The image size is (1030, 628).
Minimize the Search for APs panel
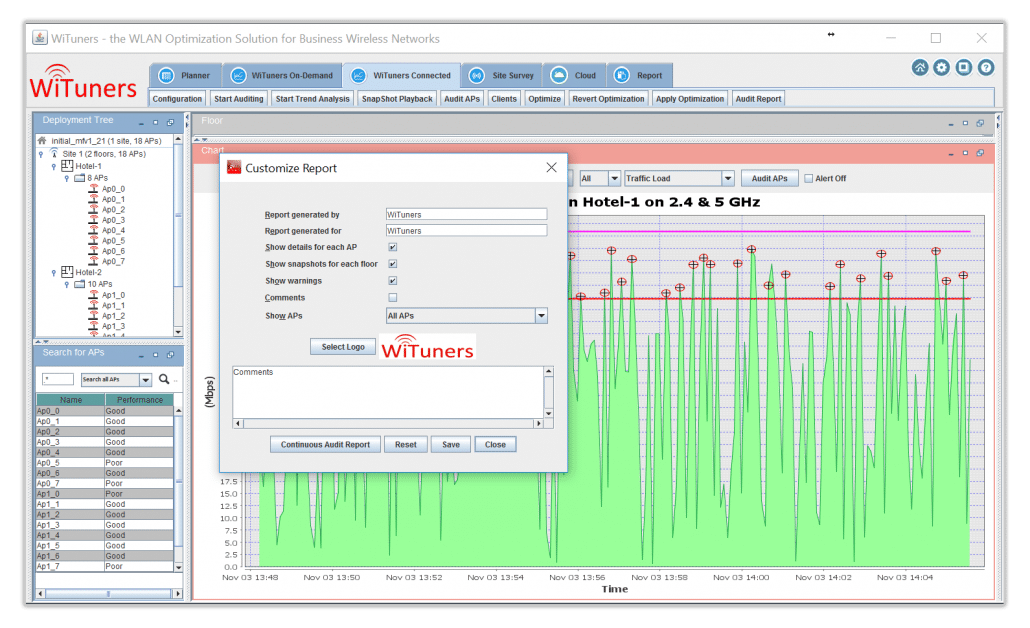141,355
